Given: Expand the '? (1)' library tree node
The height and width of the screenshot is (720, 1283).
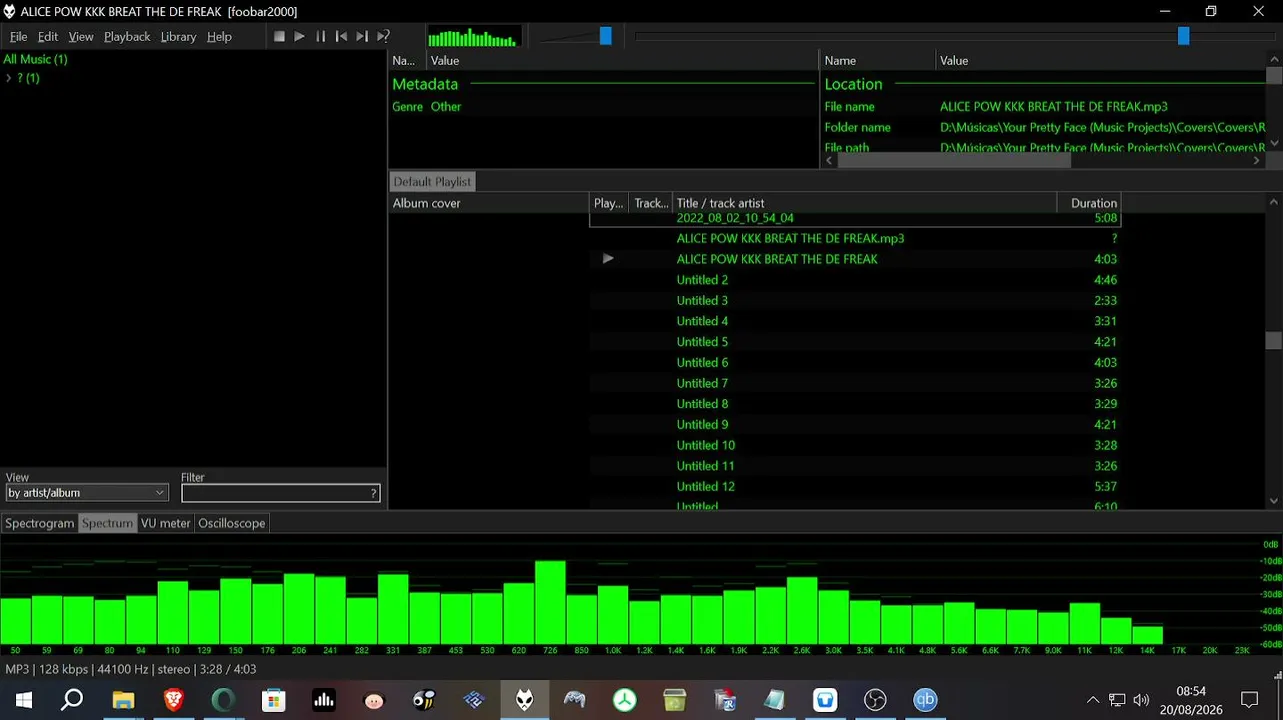Looking at the screenshot, I should (x=9, y=78).
